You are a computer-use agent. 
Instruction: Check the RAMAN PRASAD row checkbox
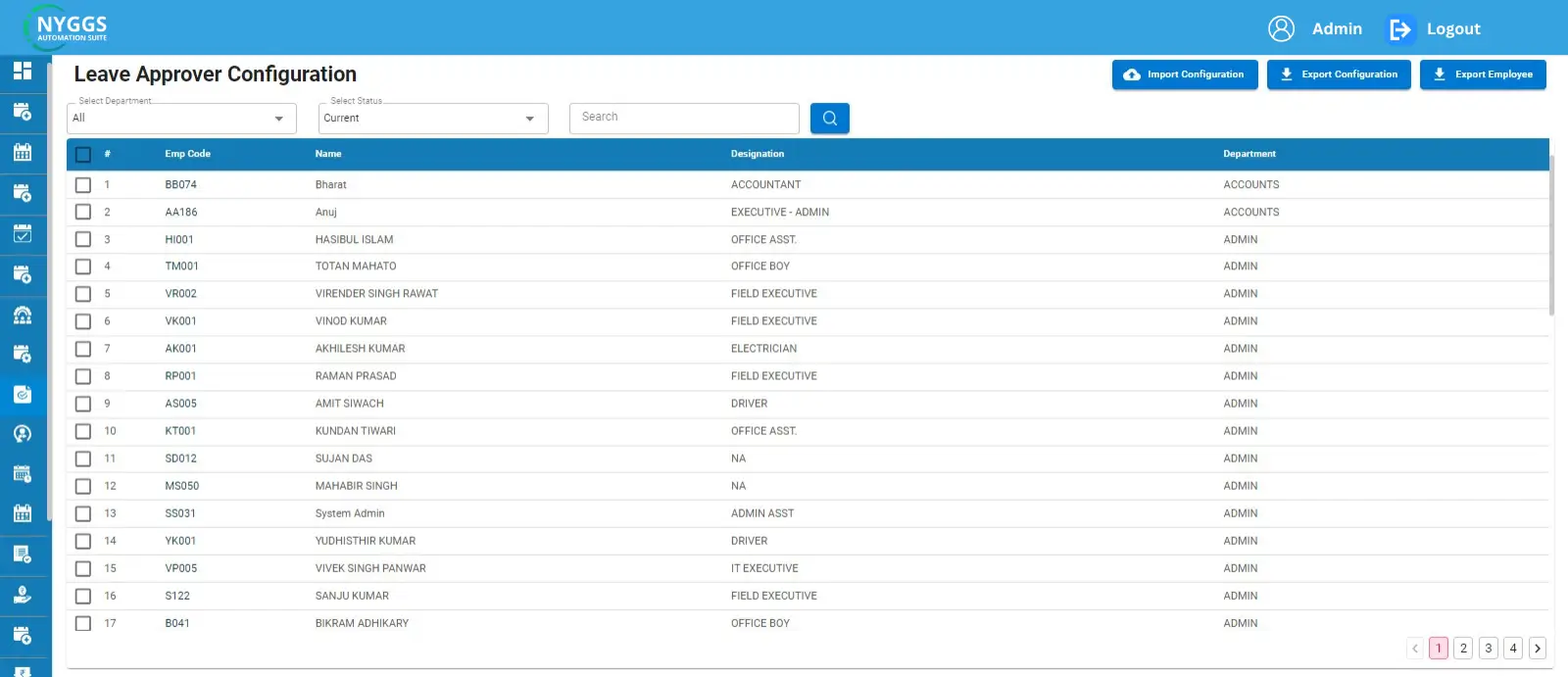tap(83, 376)
